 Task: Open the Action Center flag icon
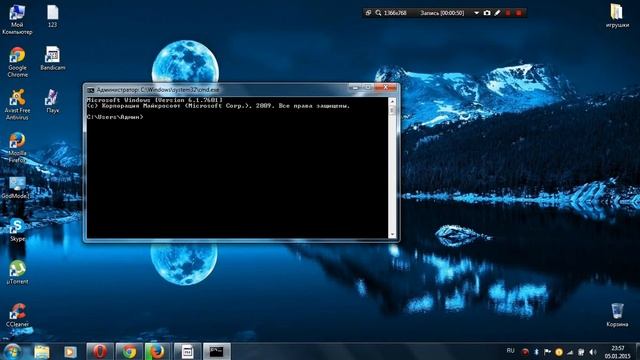coord(547,352)
